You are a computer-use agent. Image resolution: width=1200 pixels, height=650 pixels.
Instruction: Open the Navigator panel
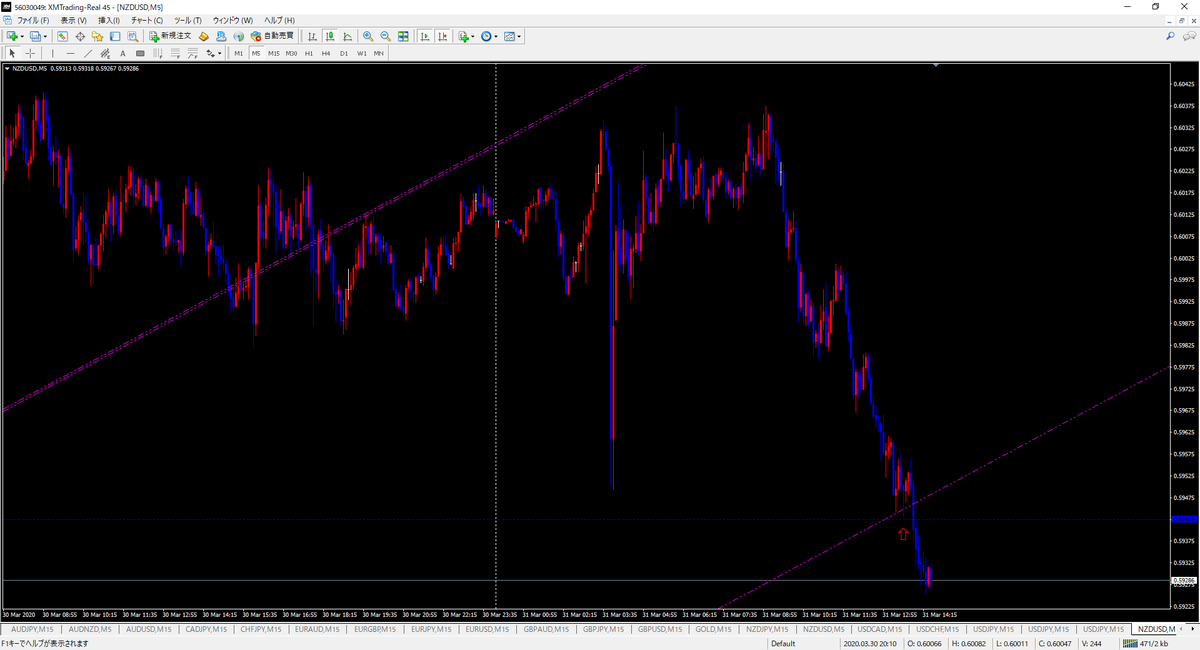pyautogui.click(x=97, y=36)
